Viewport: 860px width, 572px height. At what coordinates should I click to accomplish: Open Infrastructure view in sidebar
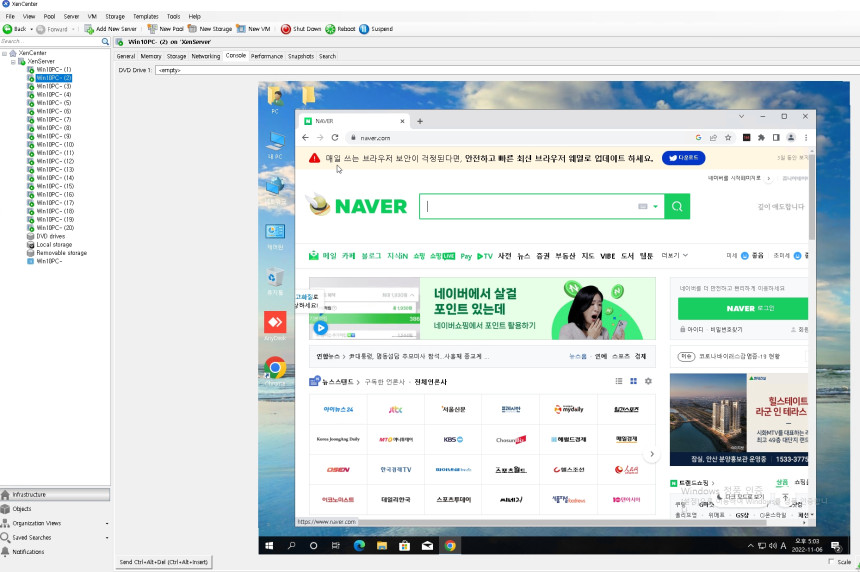[x=55, y=495]
